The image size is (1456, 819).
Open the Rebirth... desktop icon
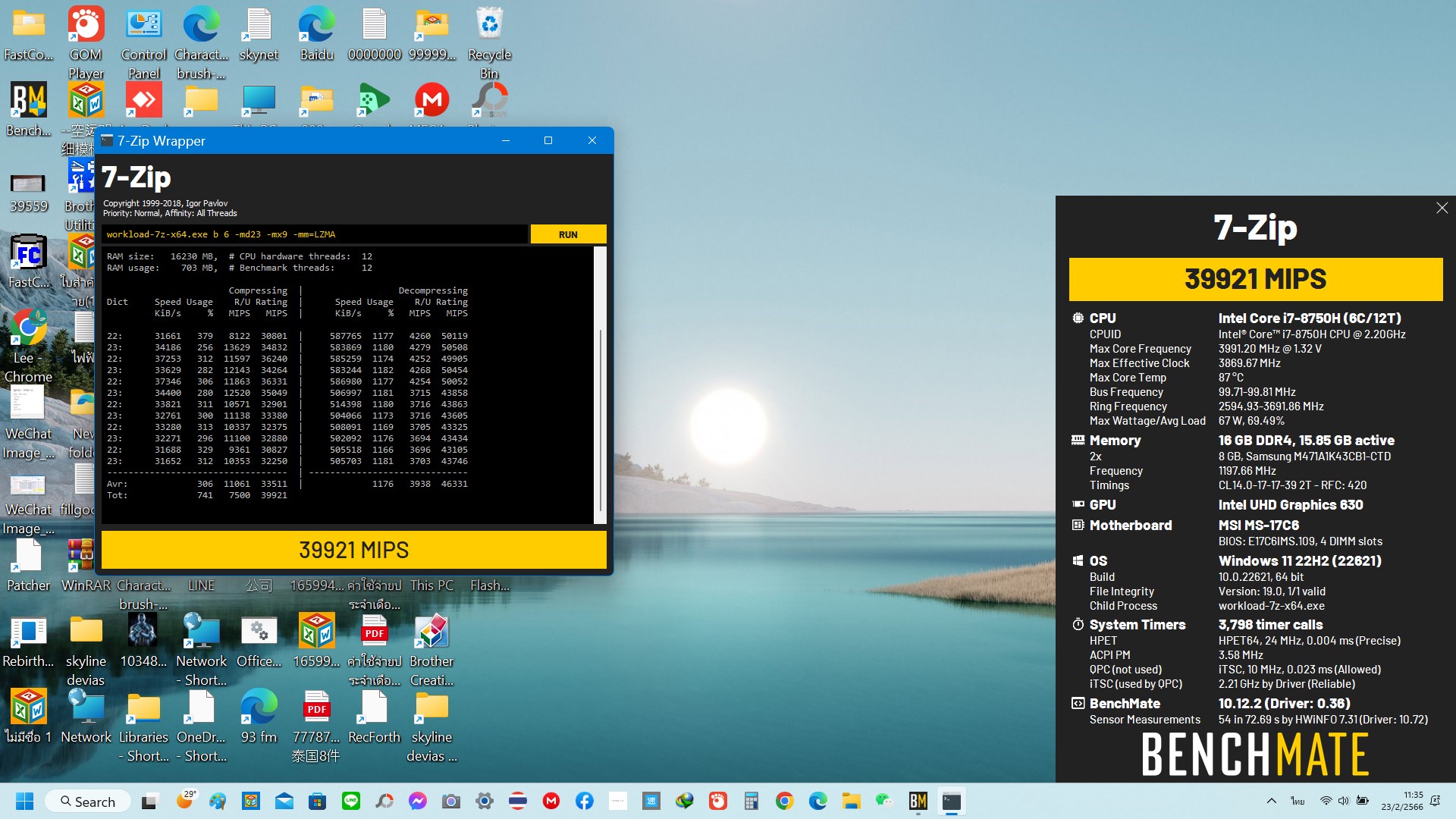29,641
